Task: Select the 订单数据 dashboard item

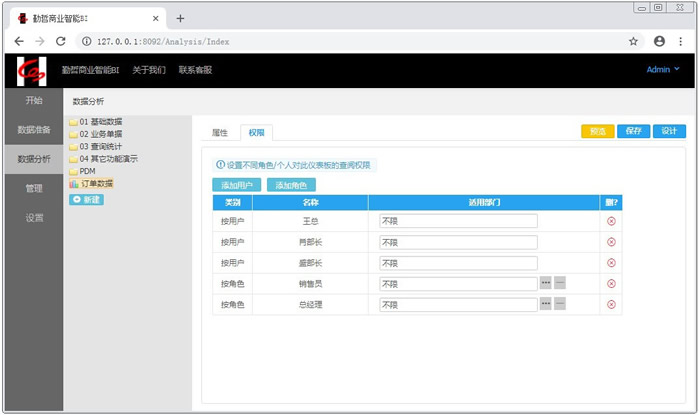Action: coord(96,183)
